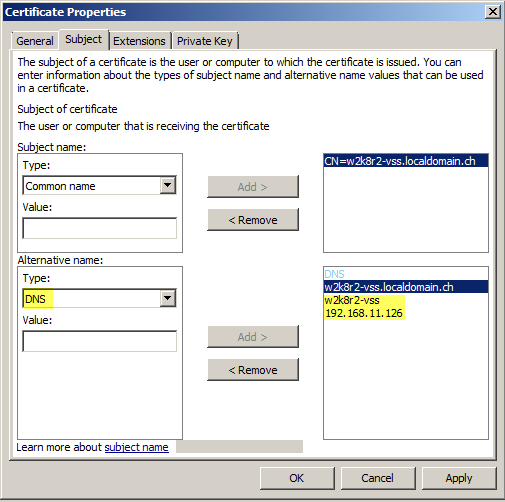This screenshot has width=505, height=502.
Task: Click the Common name combo box text
Action: pyautogui.click(x=60, y=186)
